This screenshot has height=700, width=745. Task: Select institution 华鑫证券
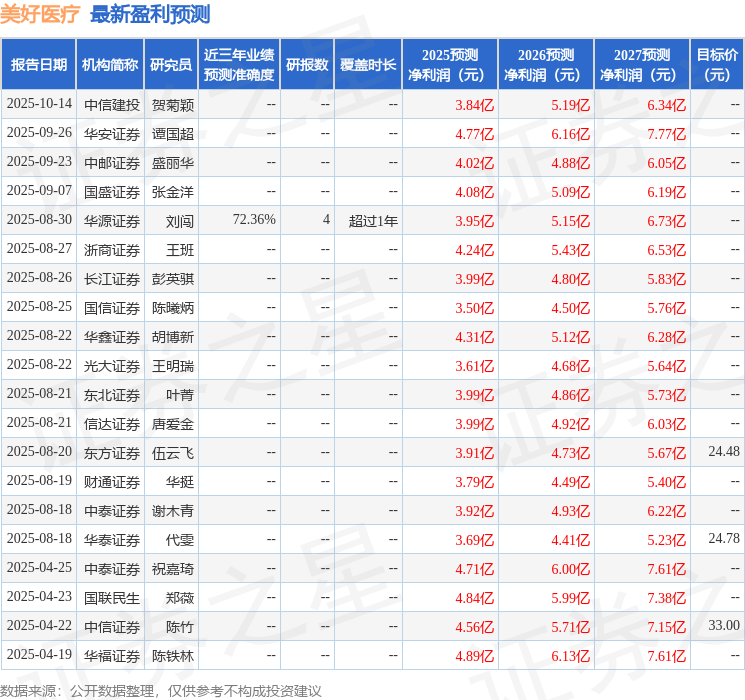pos(112,337)
